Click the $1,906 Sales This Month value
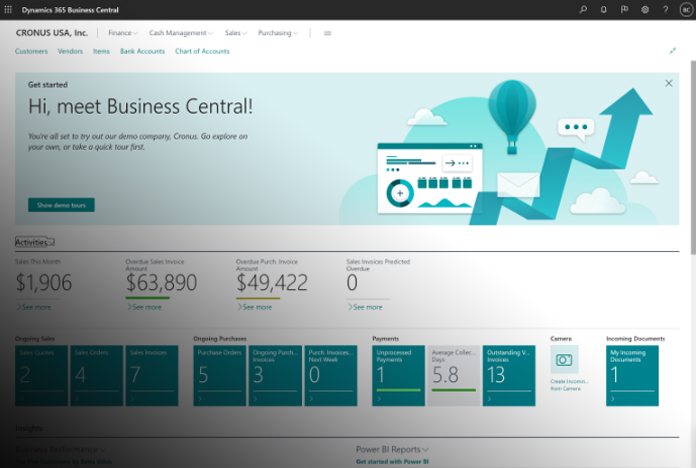This screenshot has width=696, height=468. tap(44, 283)
